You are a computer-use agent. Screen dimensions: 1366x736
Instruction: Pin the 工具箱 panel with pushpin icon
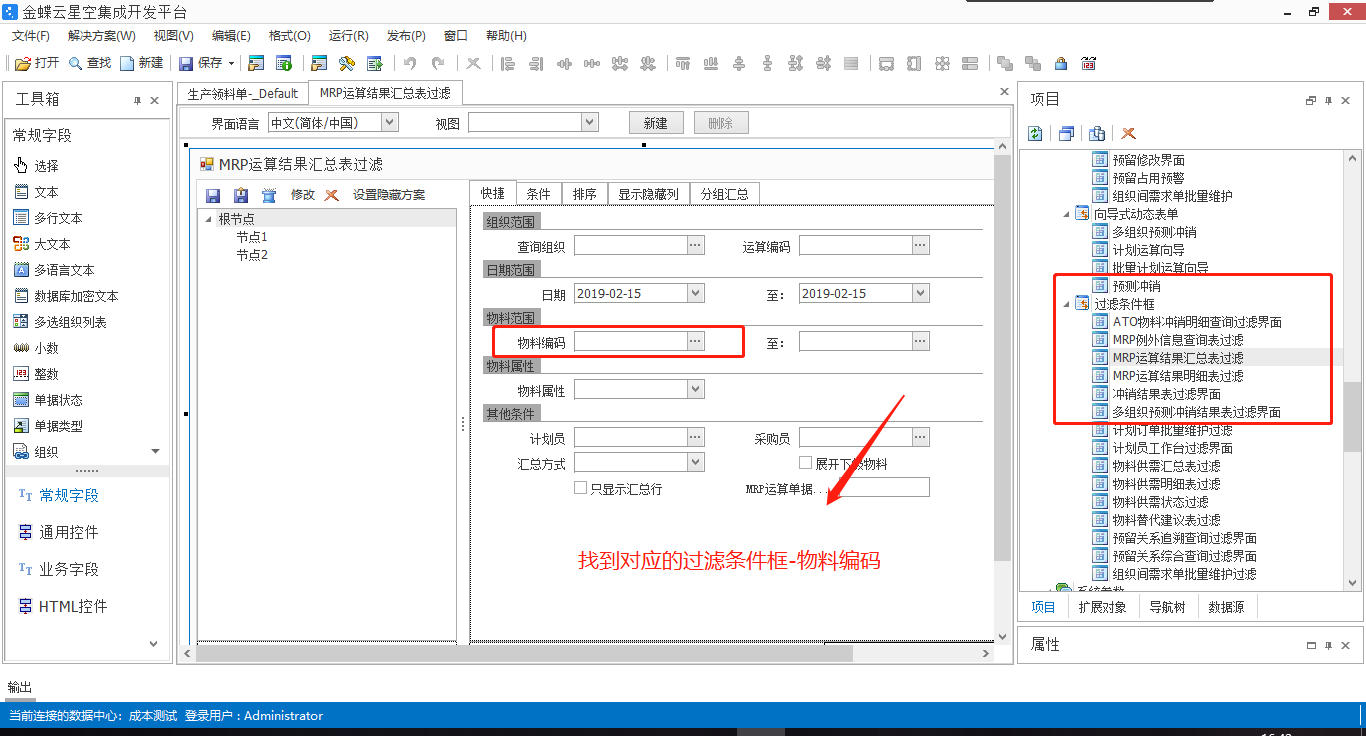point(138,101)
